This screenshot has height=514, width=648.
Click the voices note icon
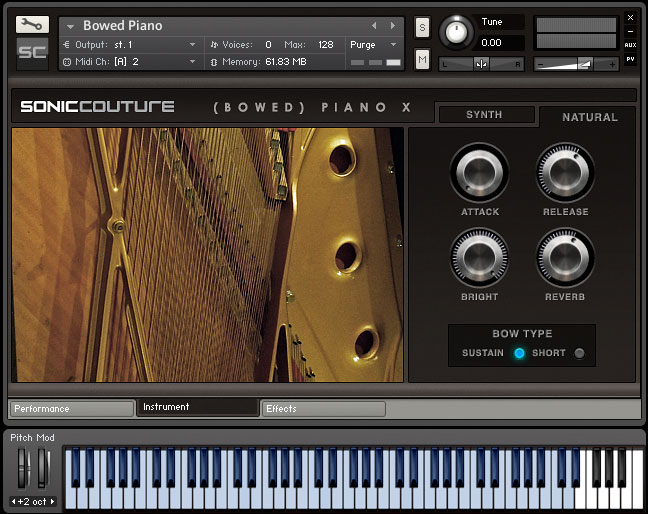(214, 45)
